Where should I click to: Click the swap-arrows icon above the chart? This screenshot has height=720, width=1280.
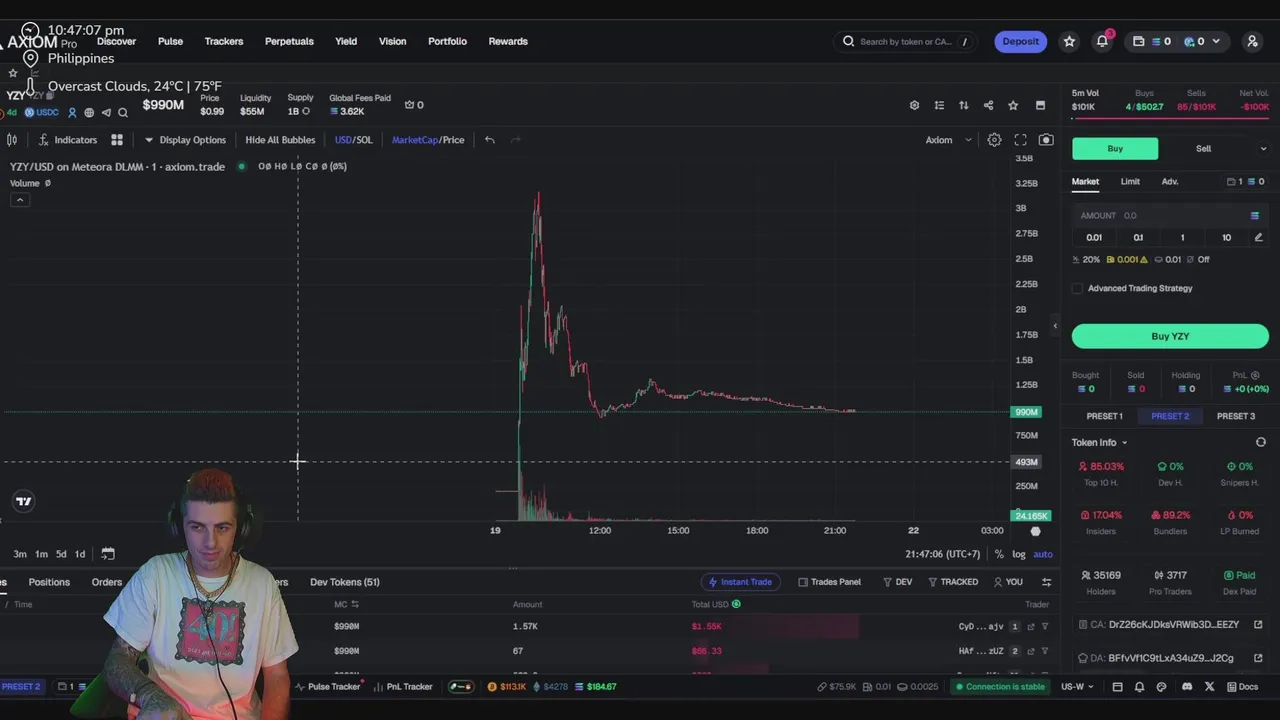coord(963,105)
